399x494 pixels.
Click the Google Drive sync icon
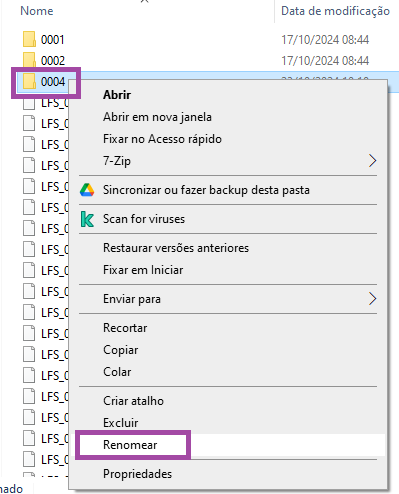pos(87,190)
